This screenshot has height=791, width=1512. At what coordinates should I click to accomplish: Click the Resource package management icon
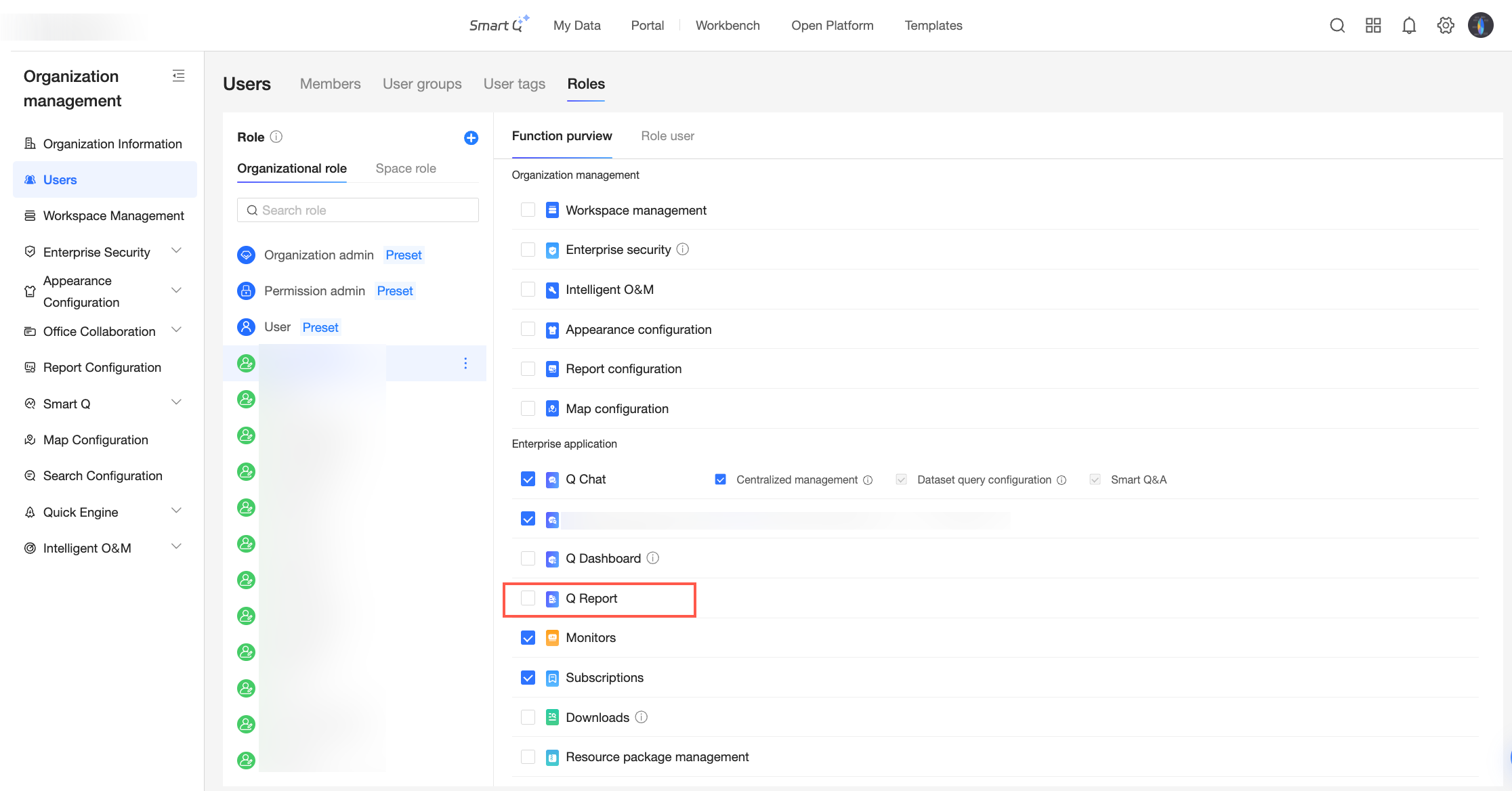pos(552,757)
